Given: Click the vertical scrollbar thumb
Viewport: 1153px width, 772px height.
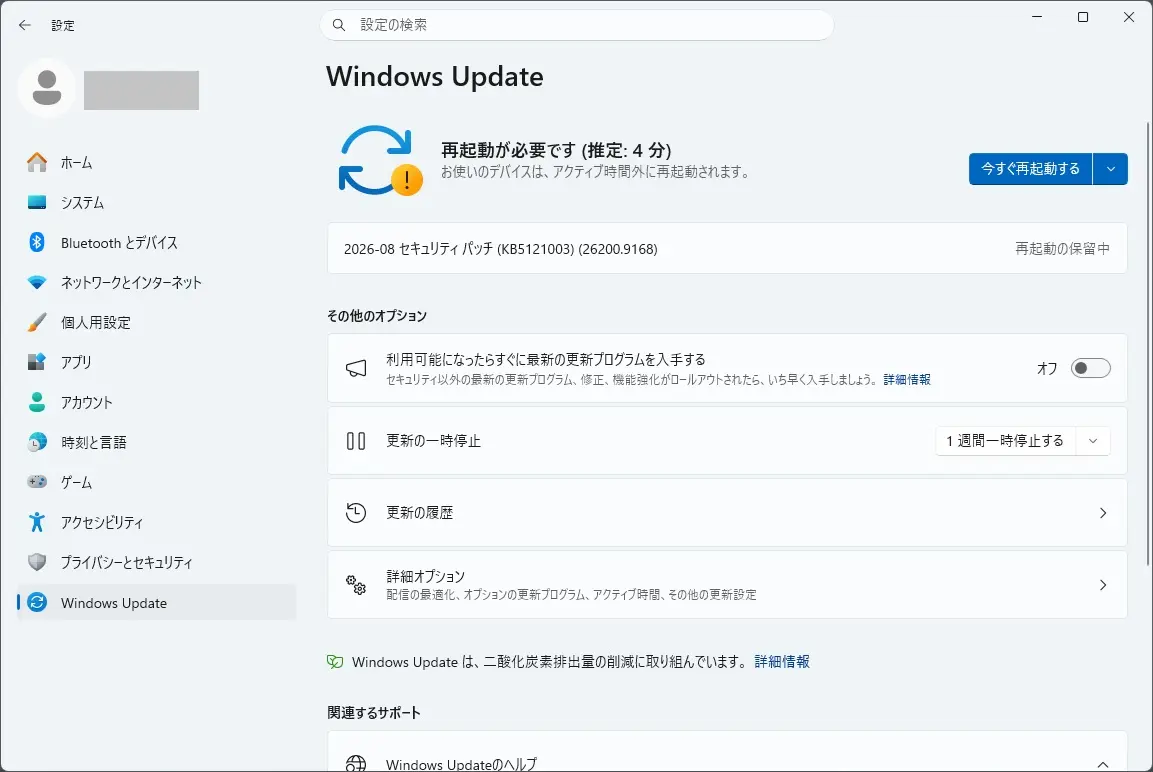Looking at the screenshot, I should [x=1149, y=344].
